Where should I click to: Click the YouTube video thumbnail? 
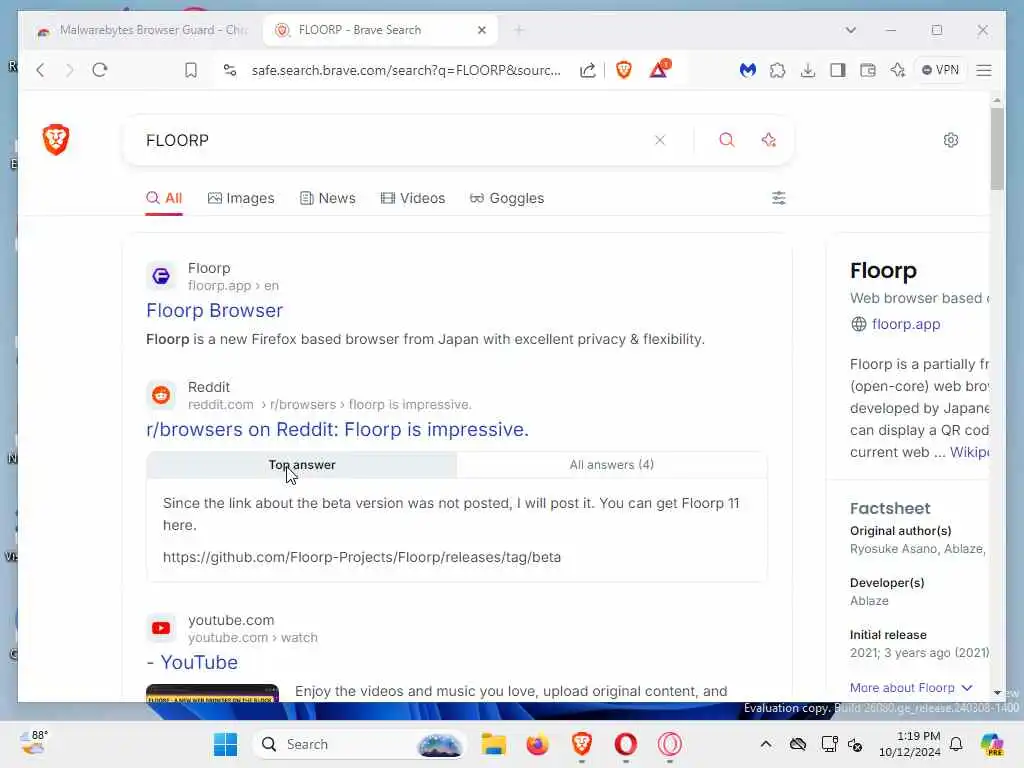click(x=212, y=693)
